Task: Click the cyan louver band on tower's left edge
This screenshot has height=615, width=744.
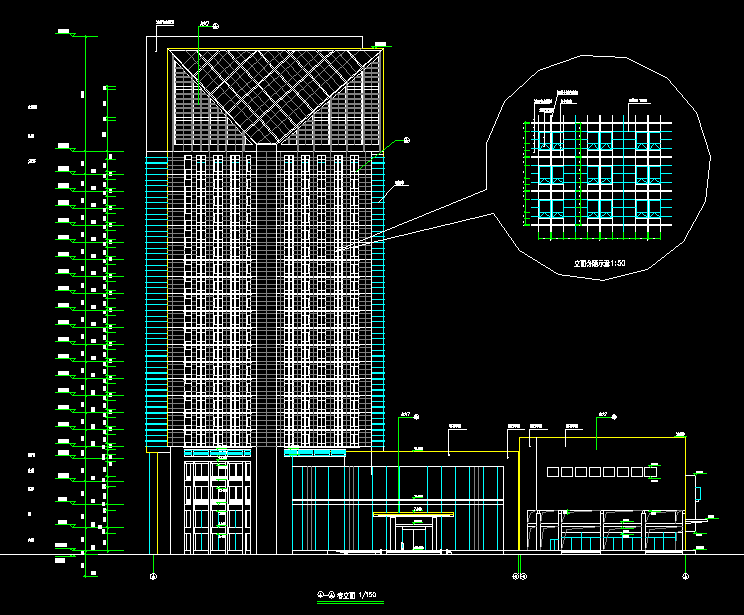Action: click(156, 300)
